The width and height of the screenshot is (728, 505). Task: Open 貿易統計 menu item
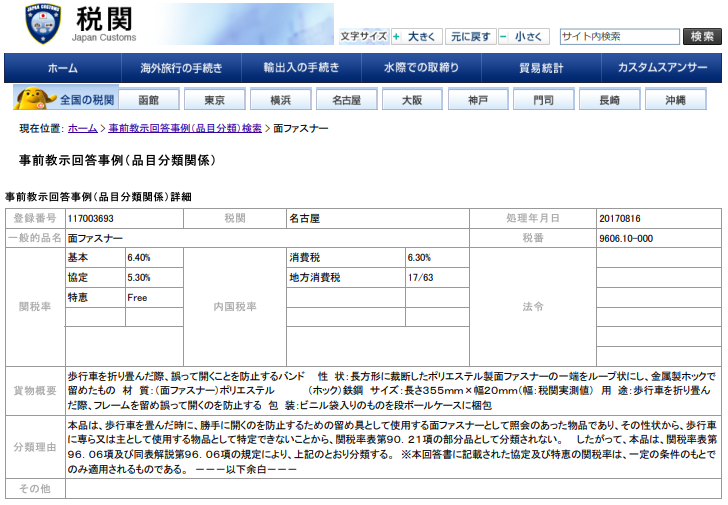point(541,68)
